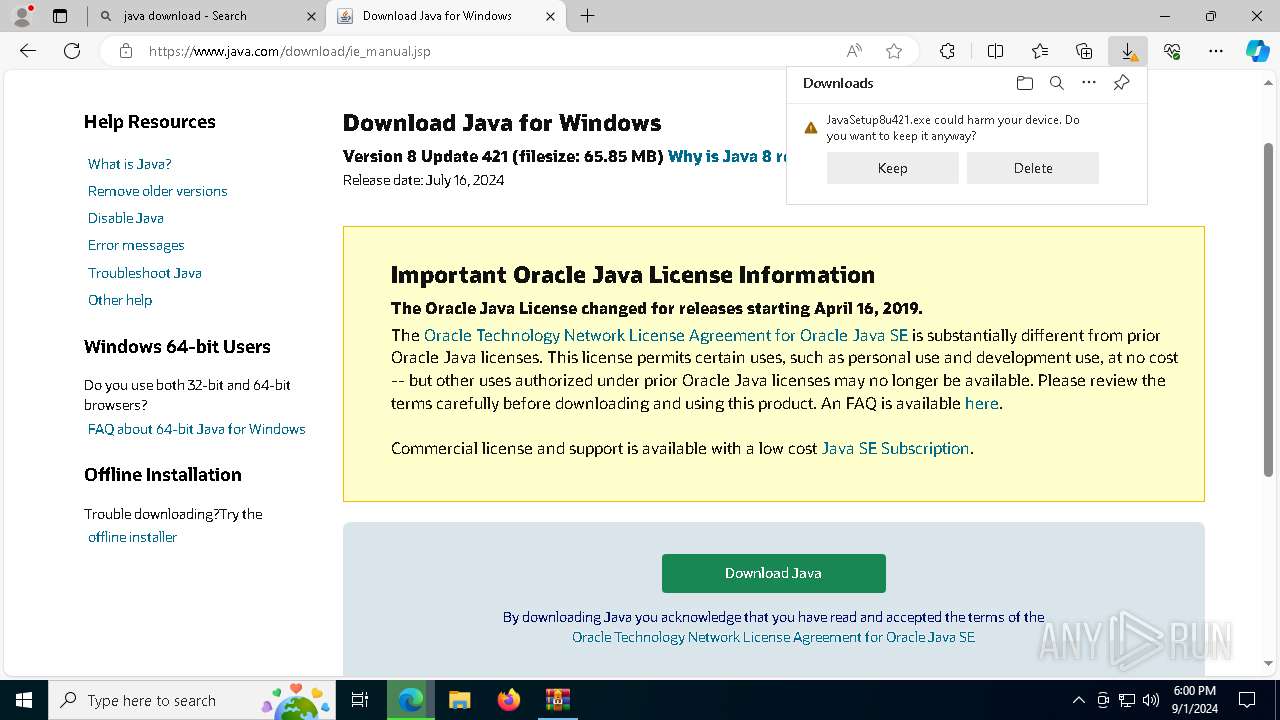
Task: Delete the JavaSetup8u421.exe download
Action: coord(1033,168)
